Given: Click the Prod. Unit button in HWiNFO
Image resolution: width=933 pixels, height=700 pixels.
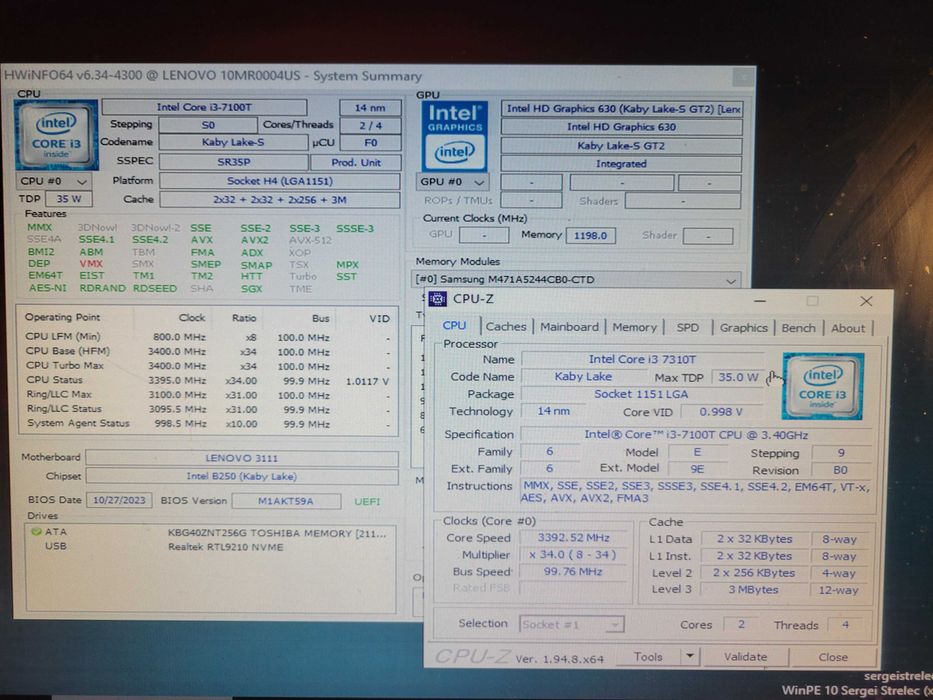Looking at the screenshot, I should [356, 162].
